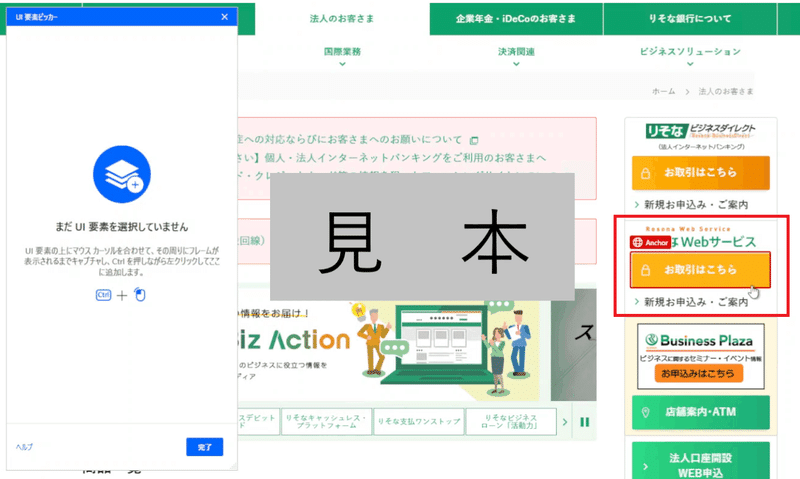The height and width of the screenshot is (479, 800).
Task: Open Webサービス 新規お申込み・ご案内 link
Action: tap(695, 302)
